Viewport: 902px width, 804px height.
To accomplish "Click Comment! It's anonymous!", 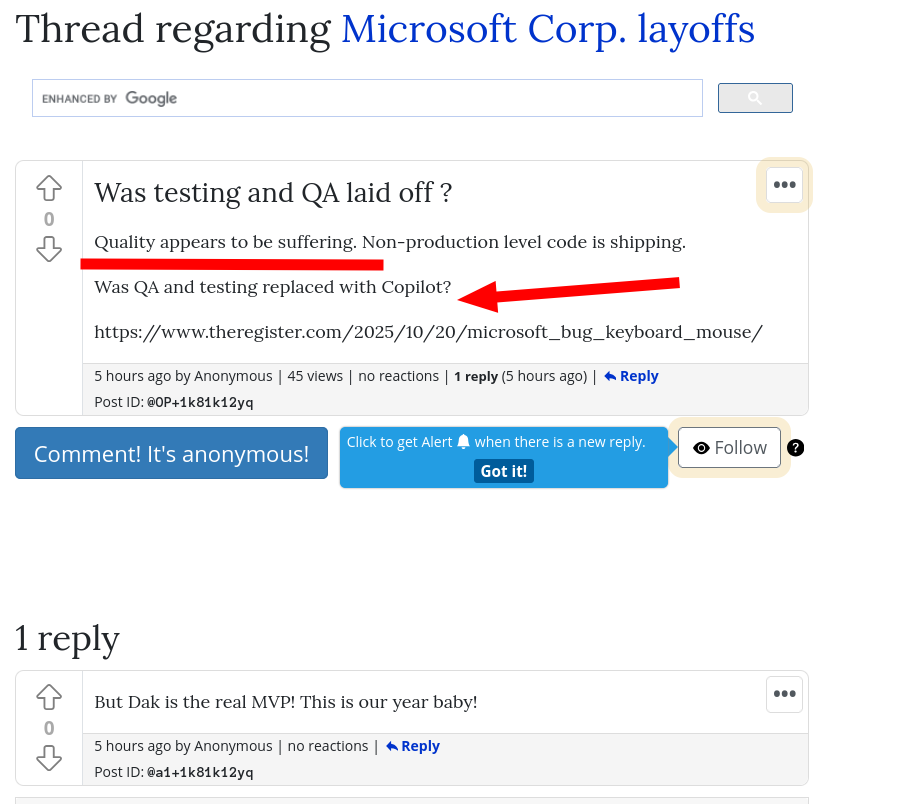I will click(171, 453).
